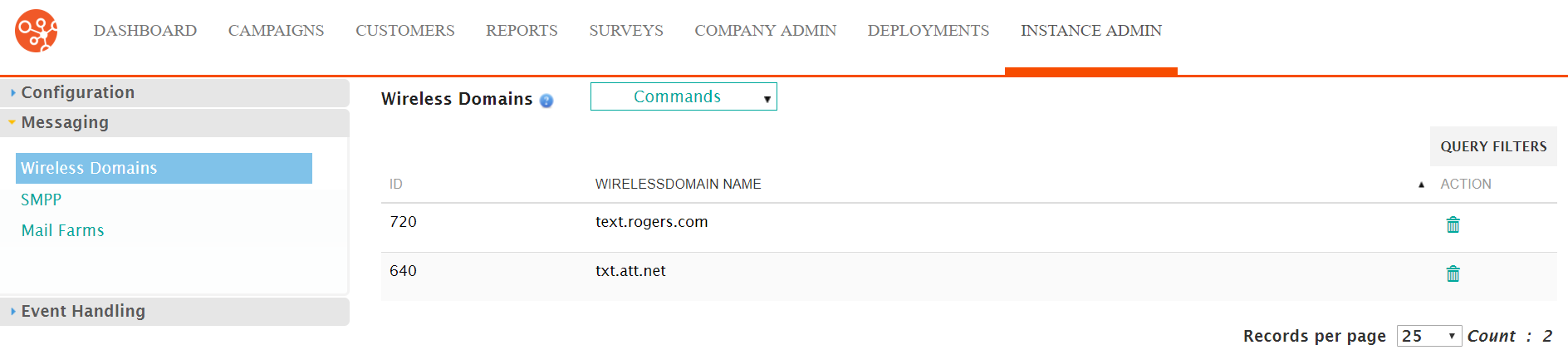Delete the txt.att.net wireless domain

pyautogui.click(x=1453, y=274)
